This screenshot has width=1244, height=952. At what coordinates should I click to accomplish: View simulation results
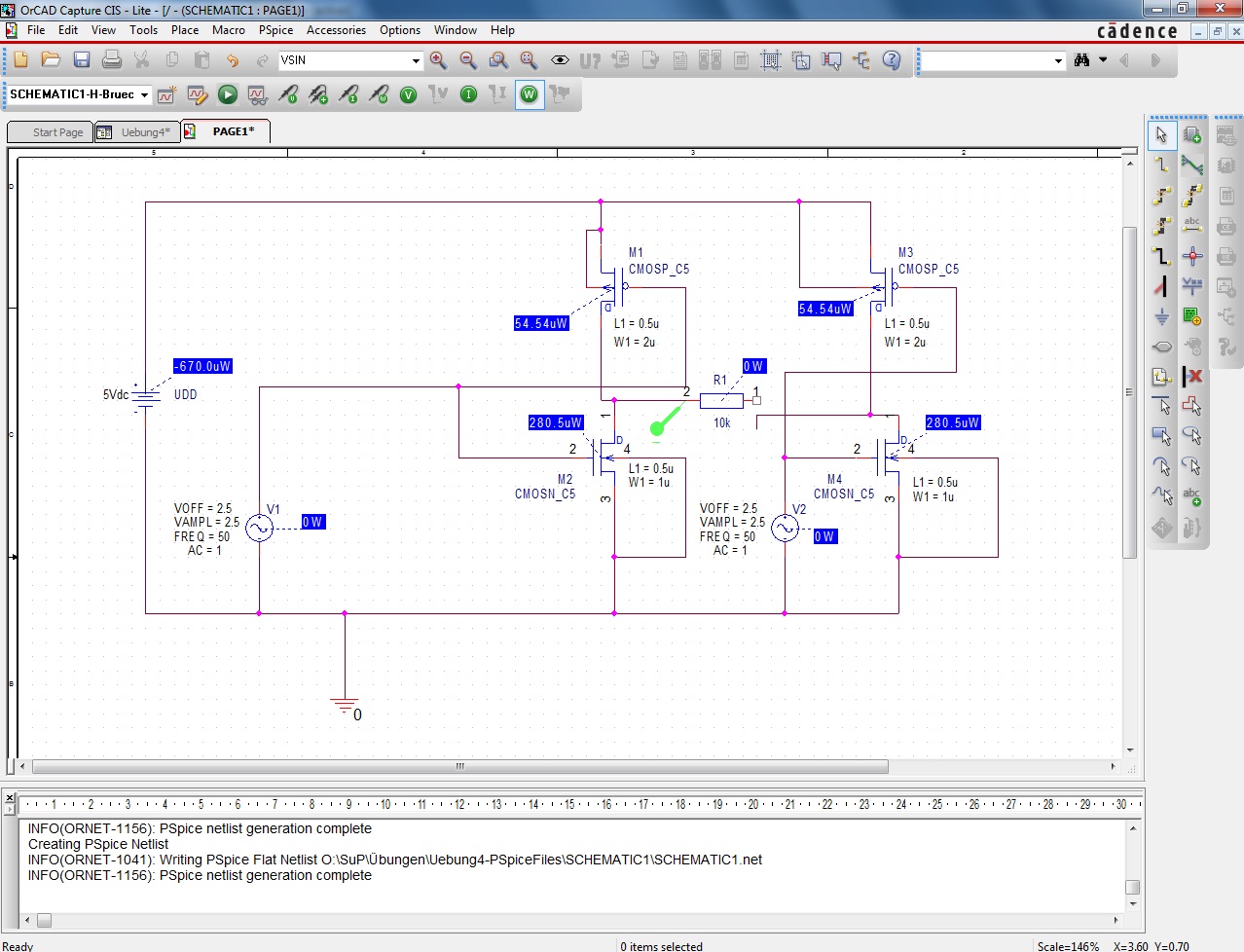pyautogui.click(x=257, y=94)
